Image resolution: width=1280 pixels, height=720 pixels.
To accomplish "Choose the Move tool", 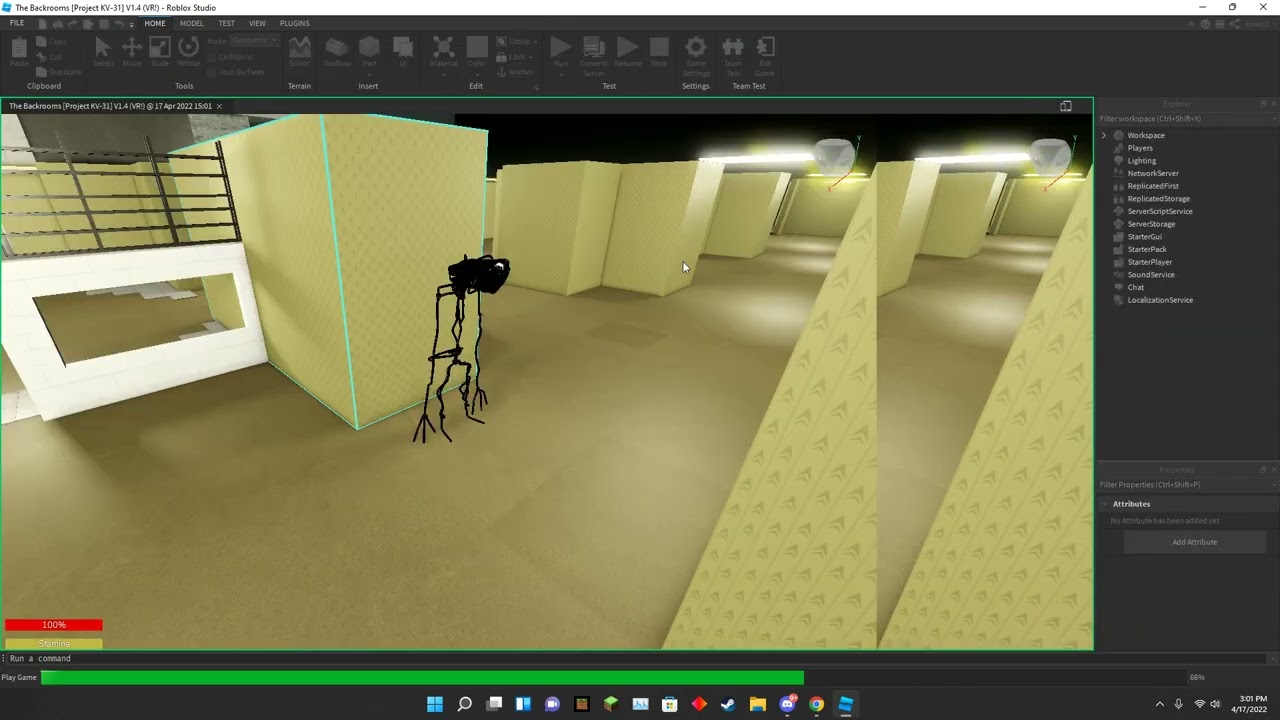I will [x=131, y=52].
